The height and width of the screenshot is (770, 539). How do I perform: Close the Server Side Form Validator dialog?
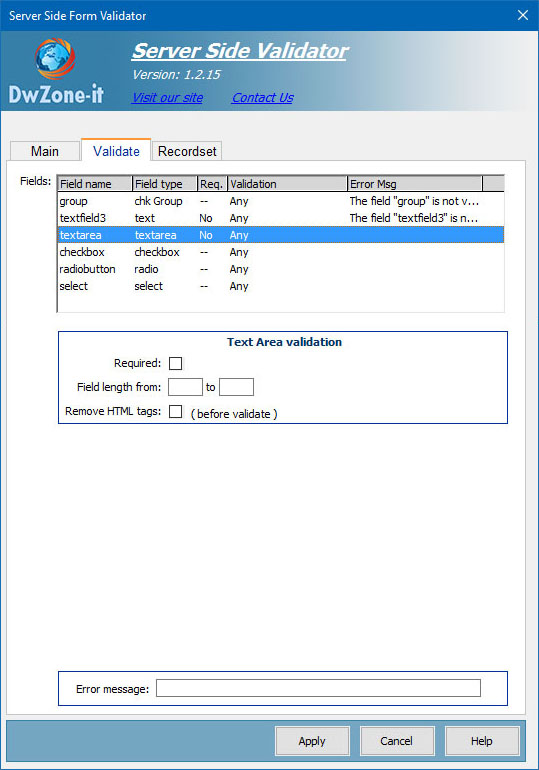point(523,15)
